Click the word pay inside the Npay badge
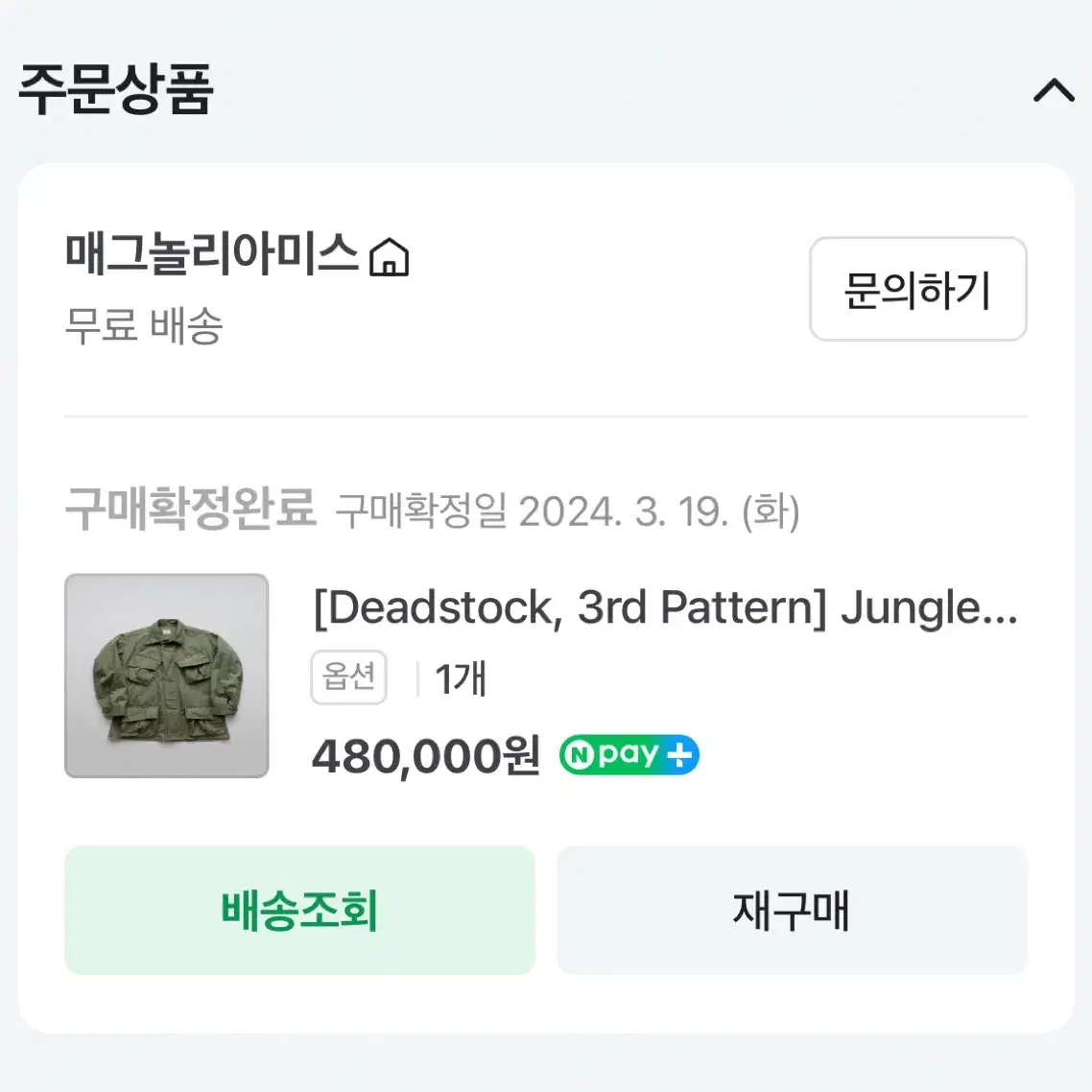The height and width of the screenshot is (1092, 1092). coord(628,755)
